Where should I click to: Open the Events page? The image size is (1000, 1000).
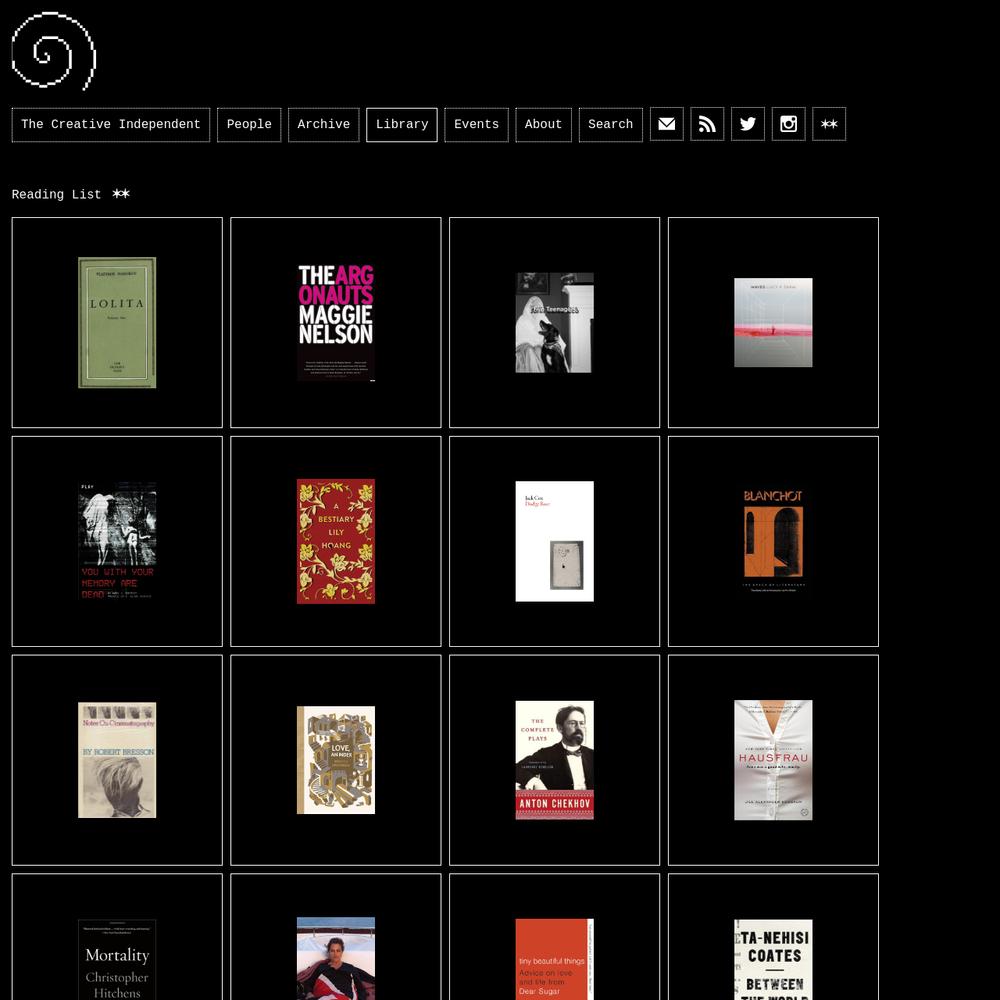point(476,125)
